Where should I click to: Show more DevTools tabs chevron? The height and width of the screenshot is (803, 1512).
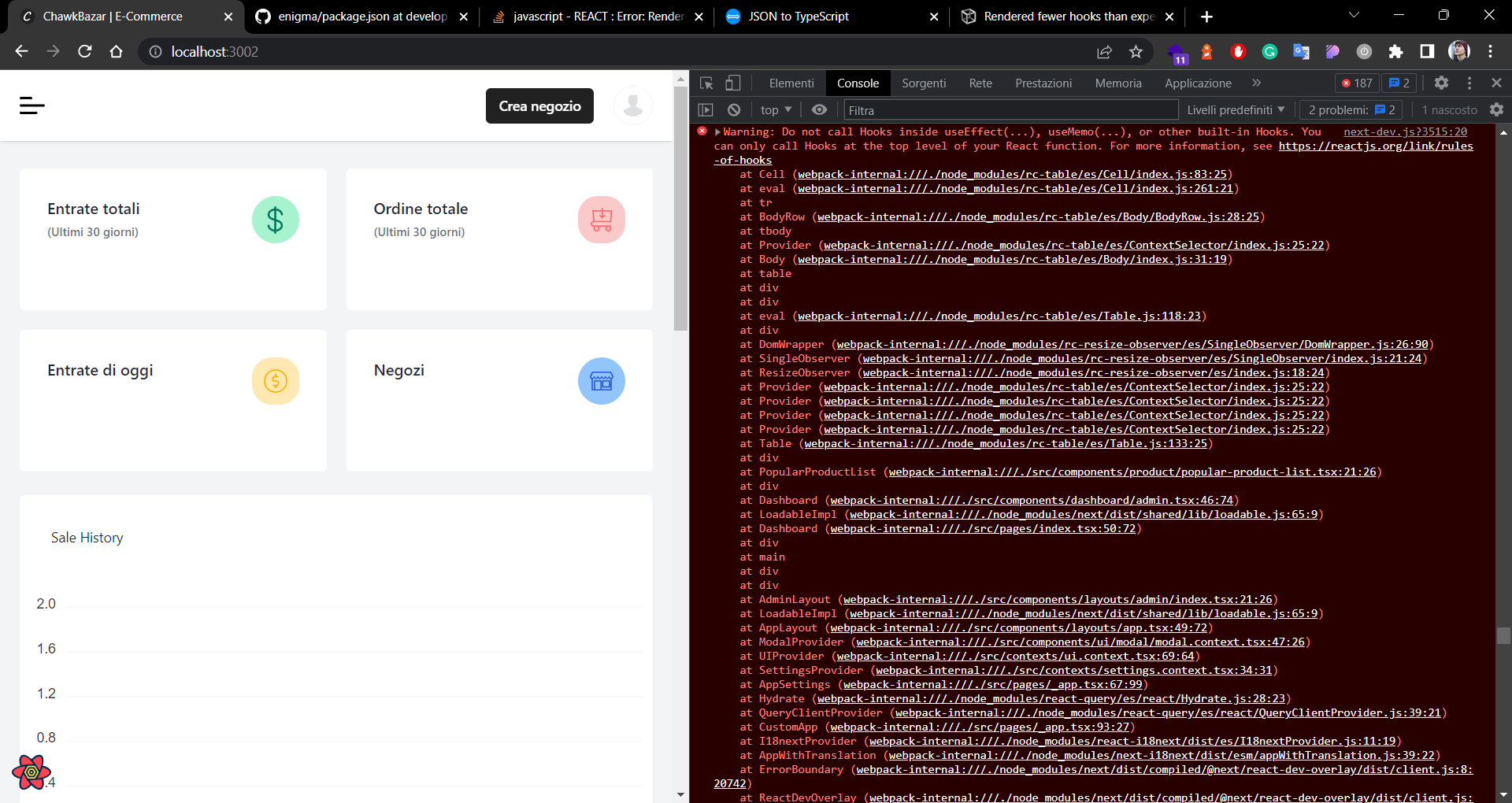point(1256,83)
